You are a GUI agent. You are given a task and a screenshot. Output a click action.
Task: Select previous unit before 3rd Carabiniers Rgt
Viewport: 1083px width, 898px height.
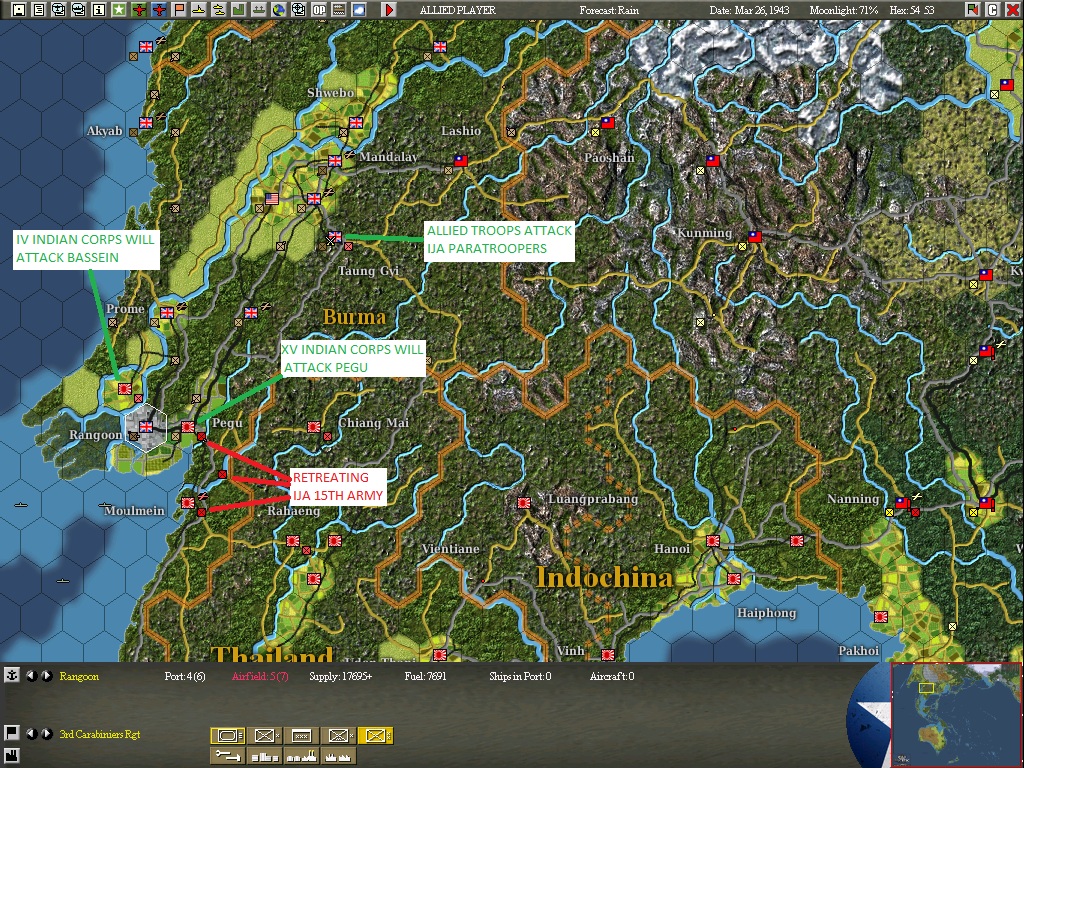click(31, 734)
